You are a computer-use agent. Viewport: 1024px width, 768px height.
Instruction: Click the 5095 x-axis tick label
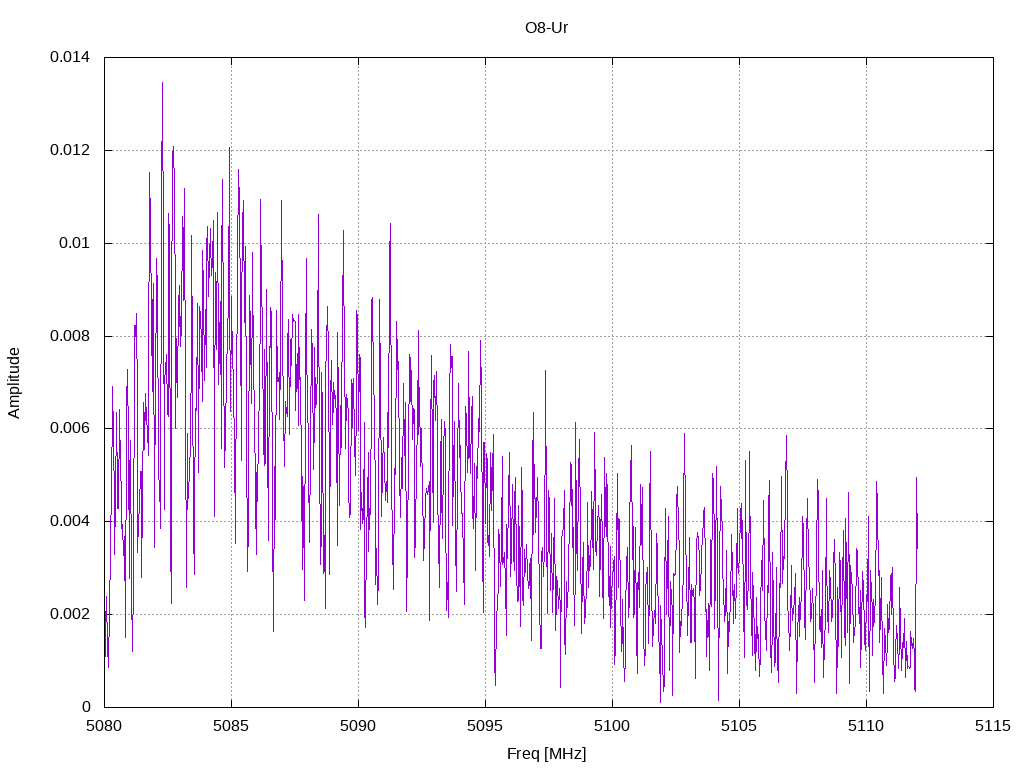point(485,726)
